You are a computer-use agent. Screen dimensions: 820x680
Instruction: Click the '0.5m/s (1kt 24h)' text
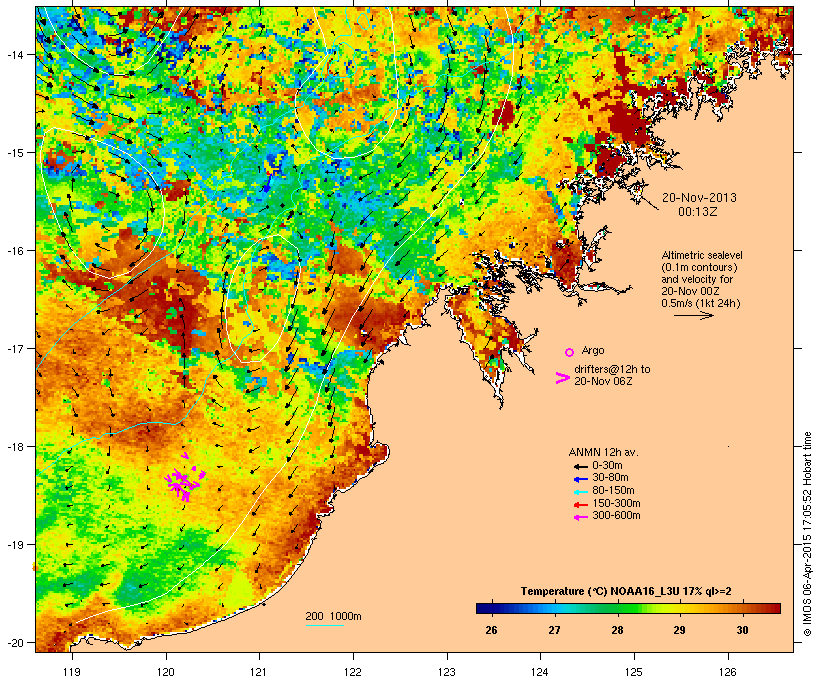701,303
